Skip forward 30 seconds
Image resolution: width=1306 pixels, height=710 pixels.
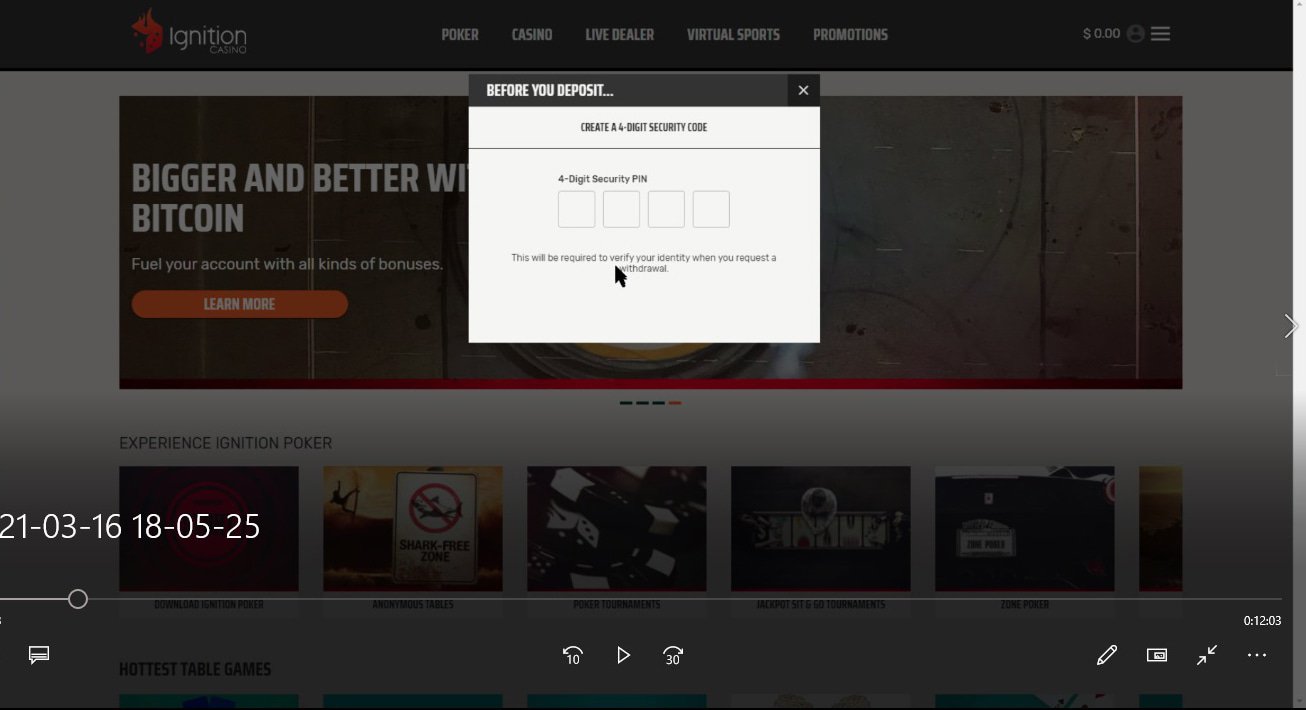[673, 655]
